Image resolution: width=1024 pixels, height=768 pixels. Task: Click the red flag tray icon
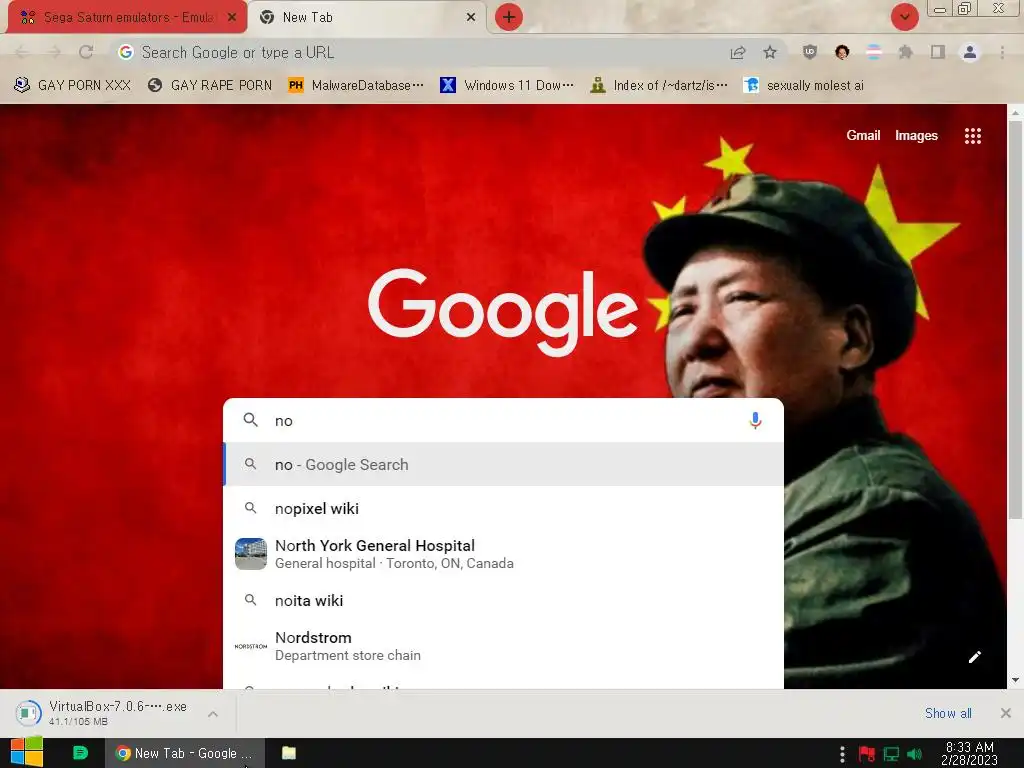coord(867,754)
